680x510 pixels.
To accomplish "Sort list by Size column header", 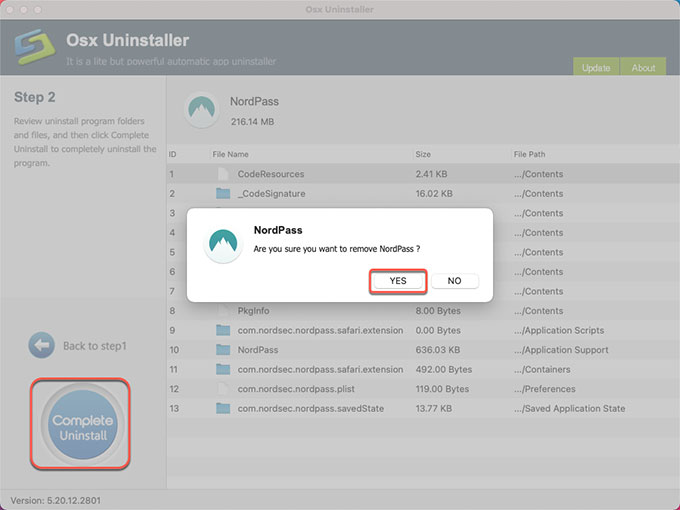I will click(x=425, y=155).
